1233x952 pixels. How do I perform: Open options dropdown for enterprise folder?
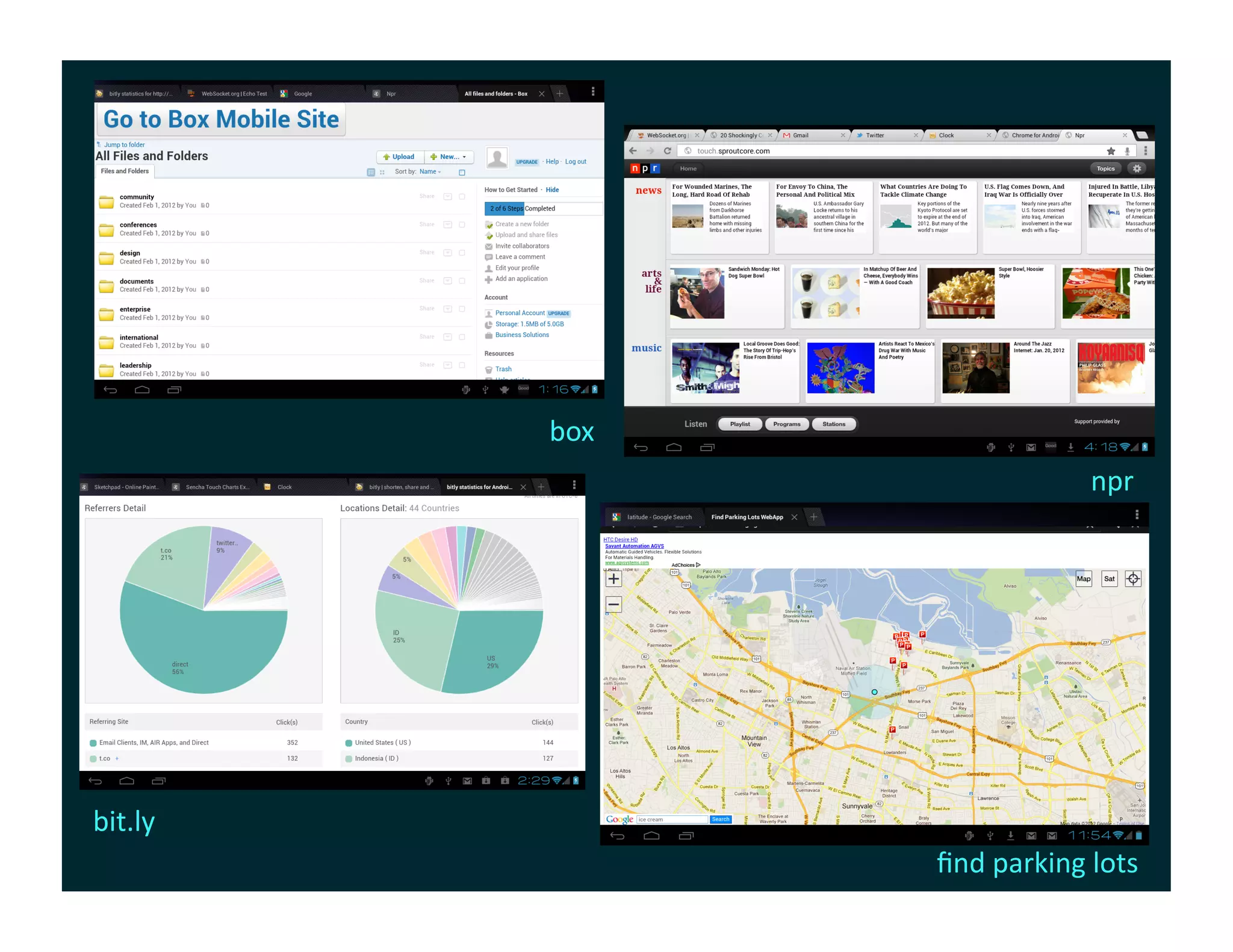[447, 309]
